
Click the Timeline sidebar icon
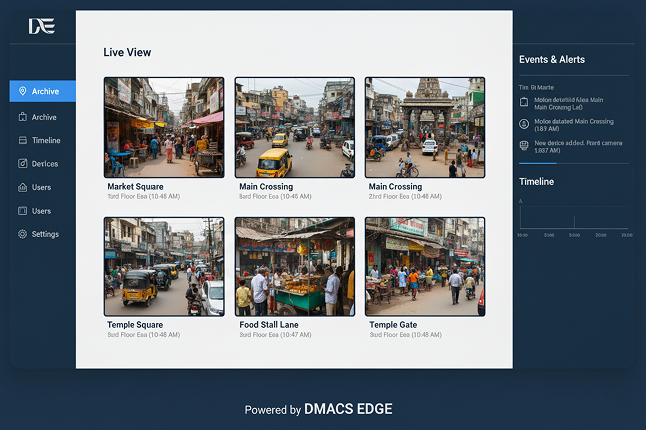pos(23,140)
